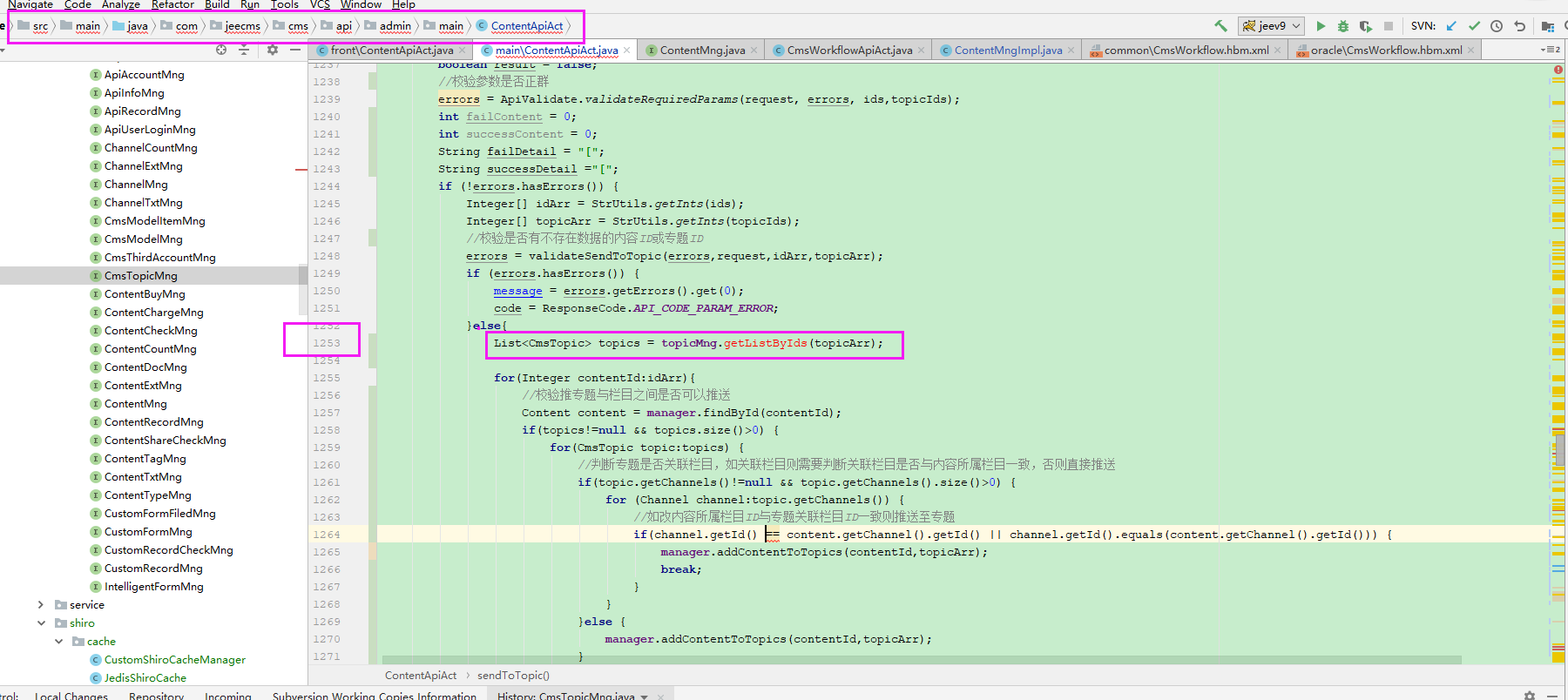Select ContentMng in project tree
The image size is (1568, 700).
click(x=135, y=404)
